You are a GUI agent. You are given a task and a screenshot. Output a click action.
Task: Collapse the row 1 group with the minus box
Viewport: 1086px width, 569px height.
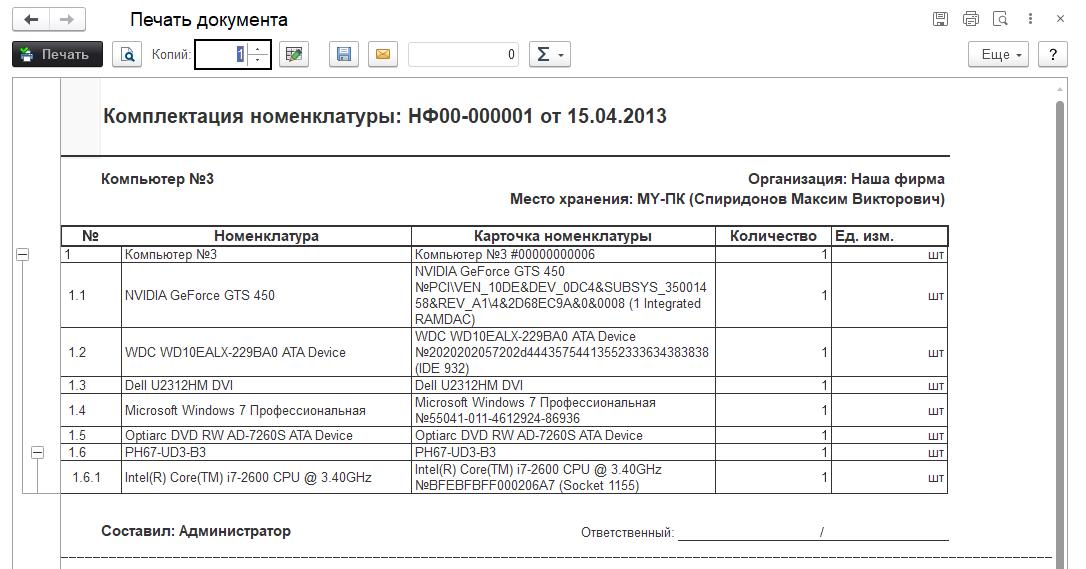[23, 255]
